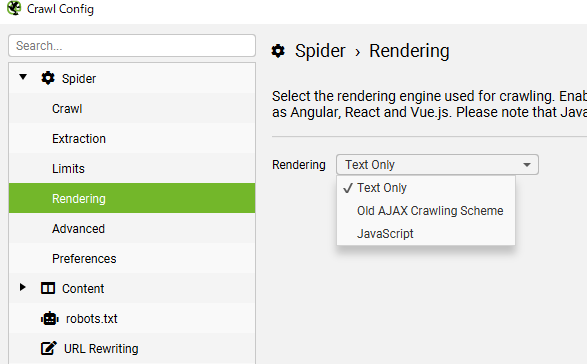Click the Screaming Frog app logo icon
The image size is (587, 364).
click(14, 8)
